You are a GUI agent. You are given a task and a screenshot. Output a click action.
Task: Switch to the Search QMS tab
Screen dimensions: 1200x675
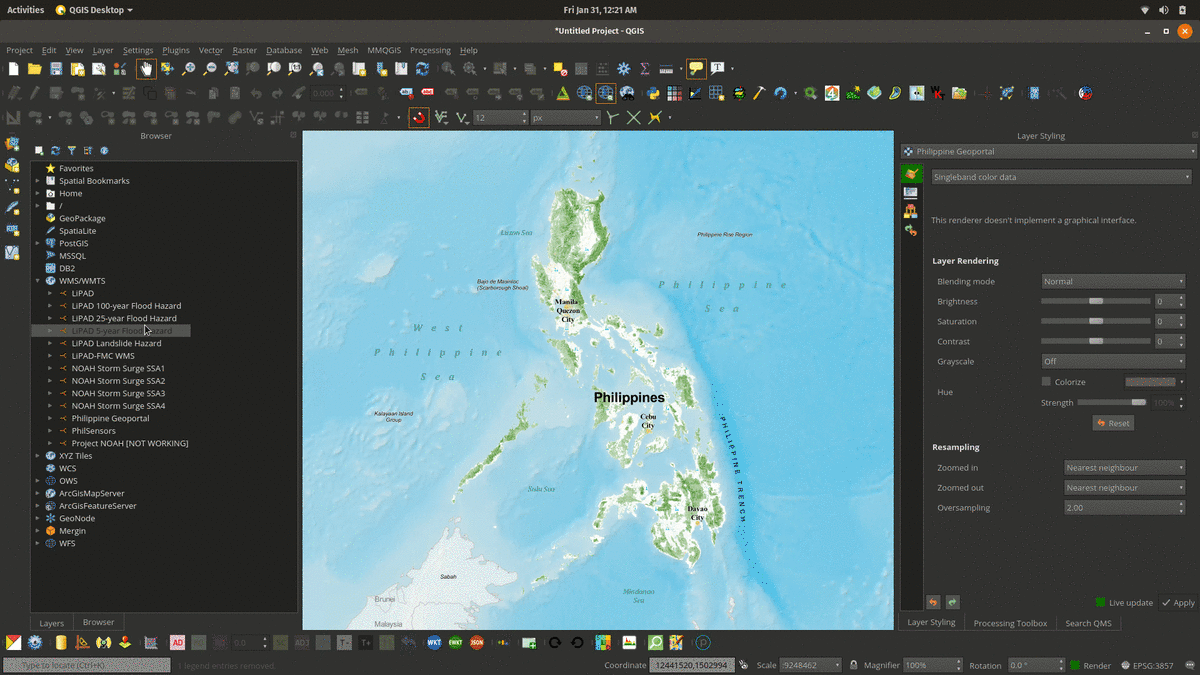(1087, 623)
